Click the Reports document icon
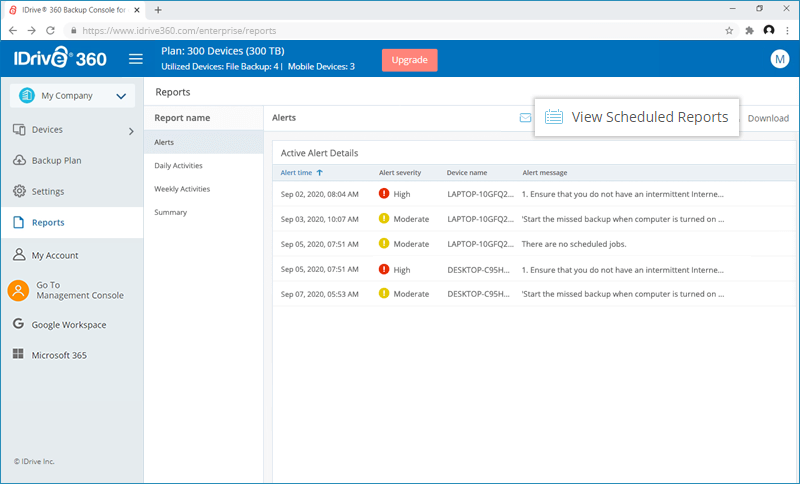 coord(18,222)
